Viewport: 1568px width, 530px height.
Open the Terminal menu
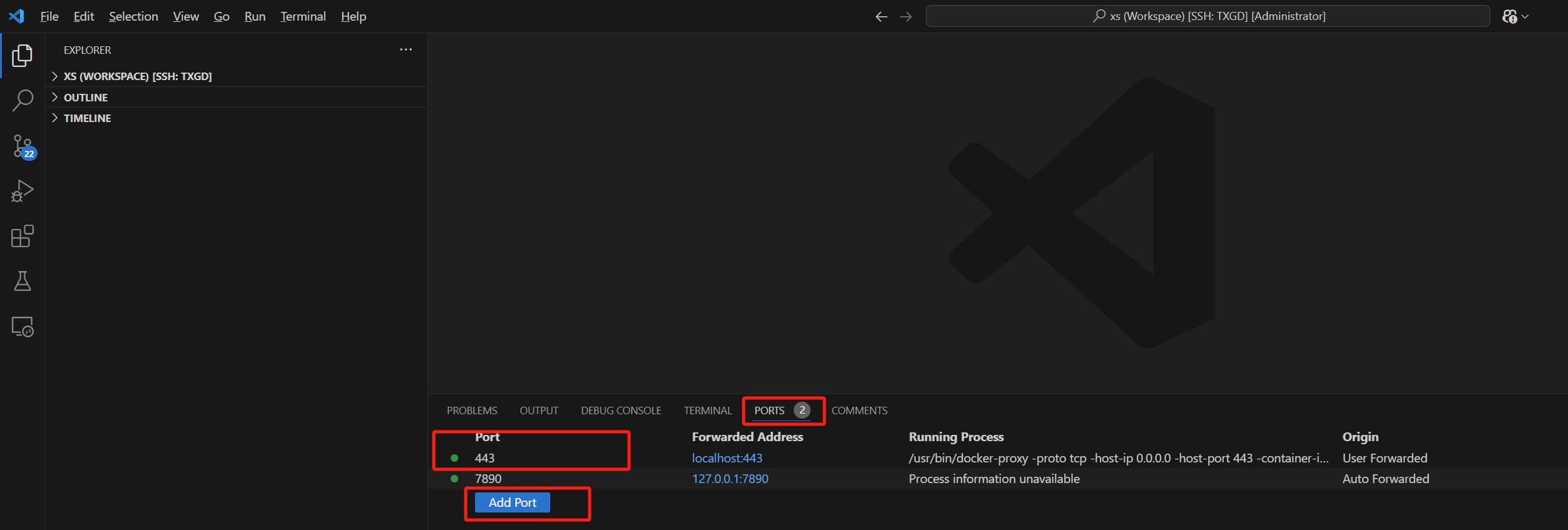click(303, 16)
